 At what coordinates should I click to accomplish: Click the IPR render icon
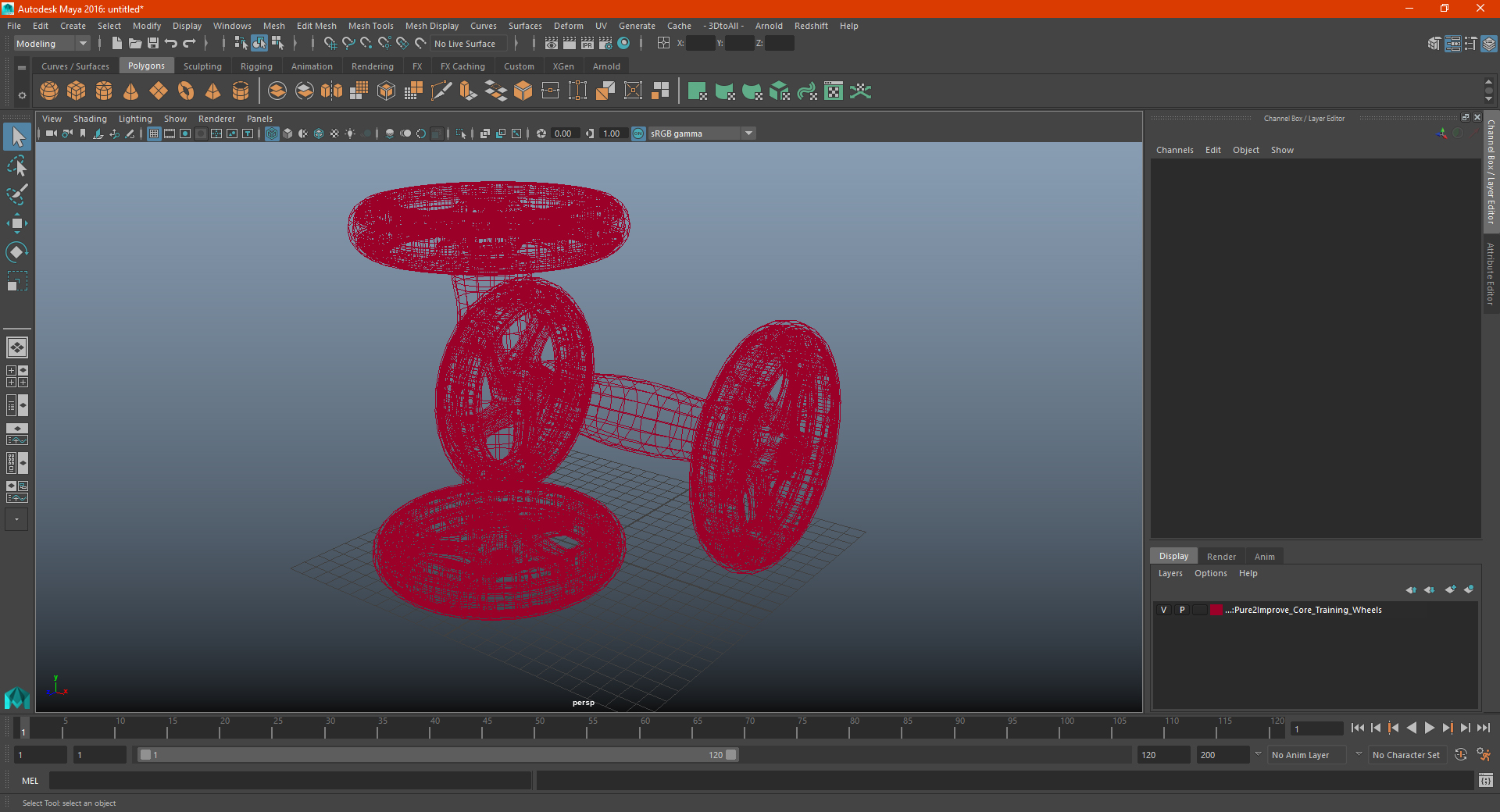pyautogui.click(x=587, y=44)
